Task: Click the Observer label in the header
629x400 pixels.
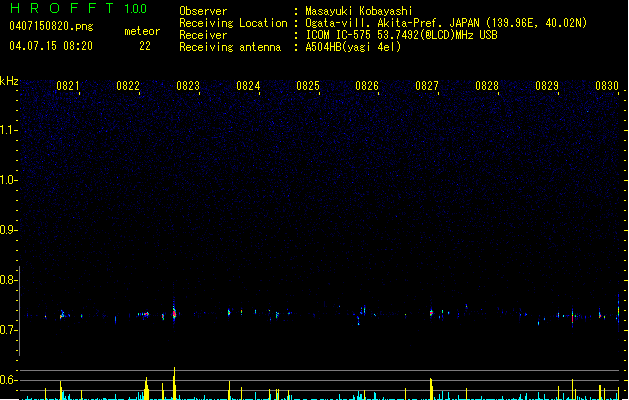Action: (x=203, y=11)
